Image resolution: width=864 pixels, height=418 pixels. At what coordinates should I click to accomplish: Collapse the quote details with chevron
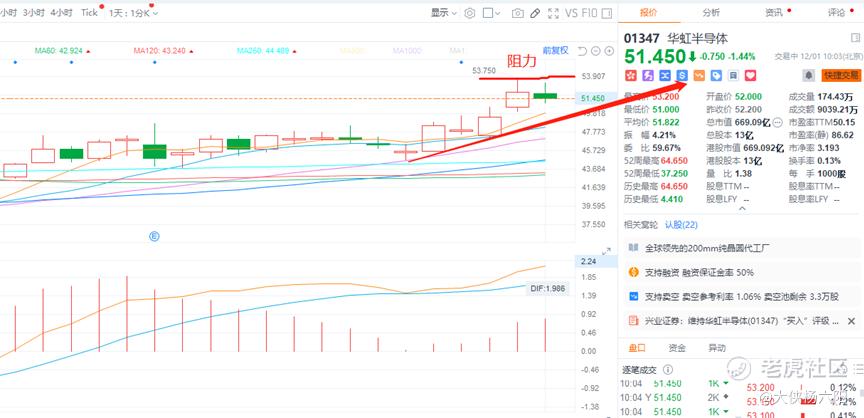click(742, 209)
